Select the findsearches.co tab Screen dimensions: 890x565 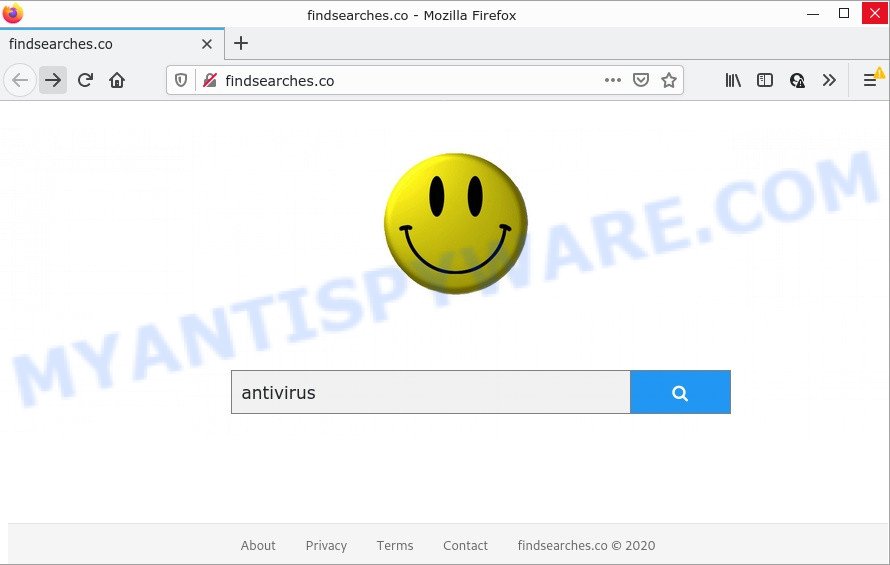112,44
